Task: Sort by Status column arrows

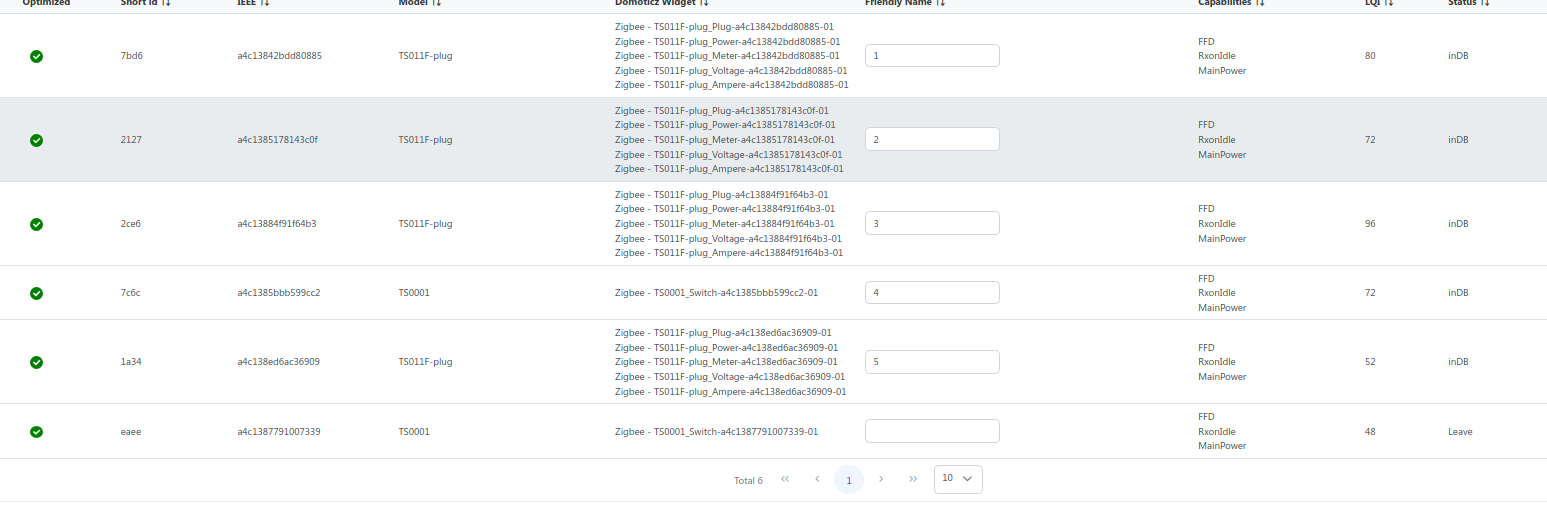Action: pyautogui.click(x=1485, y=3)
